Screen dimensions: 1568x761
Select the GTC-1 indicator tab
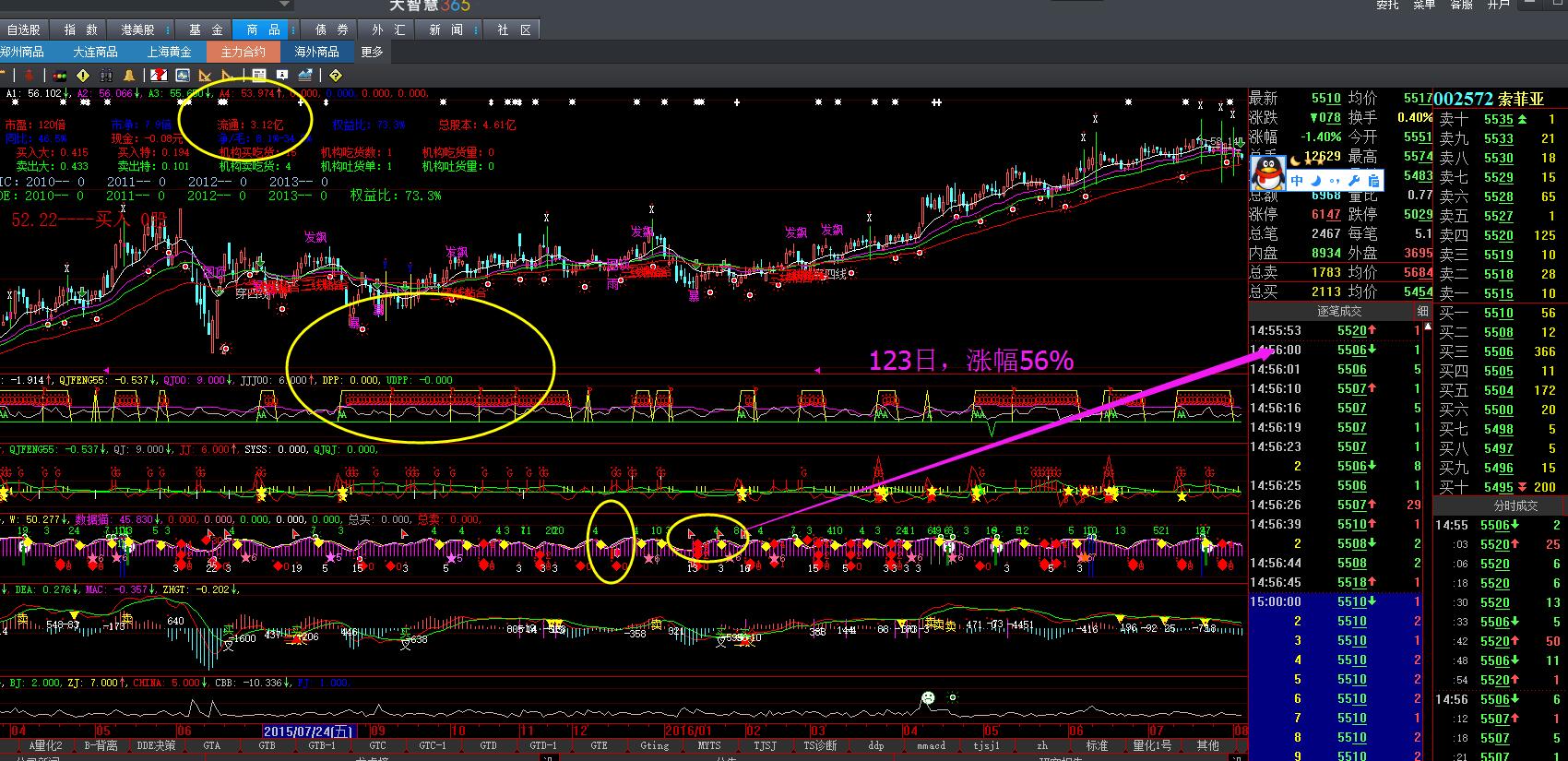tap(433, 745)
